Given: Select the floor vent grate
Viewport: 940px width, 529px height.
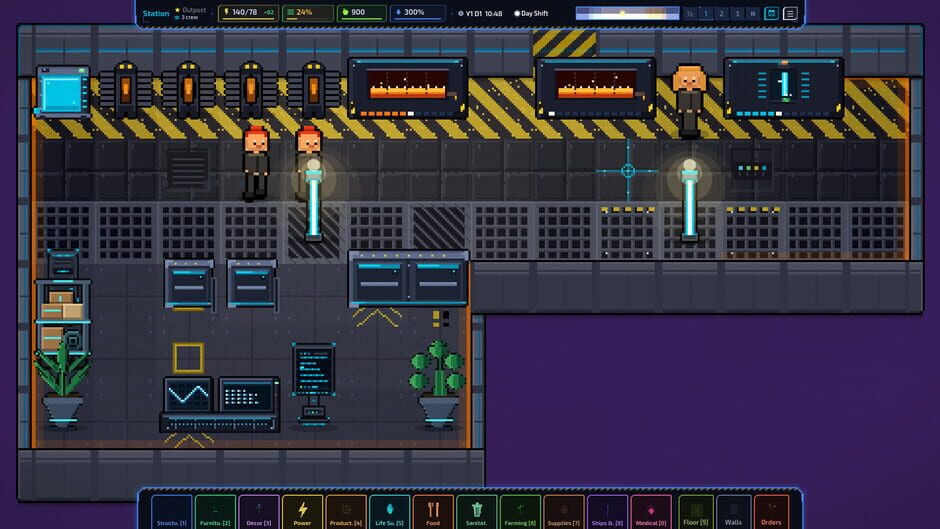Looking at the screenshot, I should (188, 169).
